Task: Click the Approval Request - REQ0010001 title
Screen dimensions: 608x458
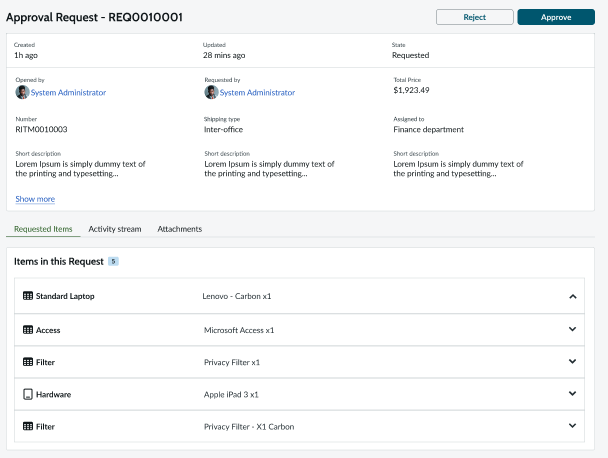Action: point(94,17)
